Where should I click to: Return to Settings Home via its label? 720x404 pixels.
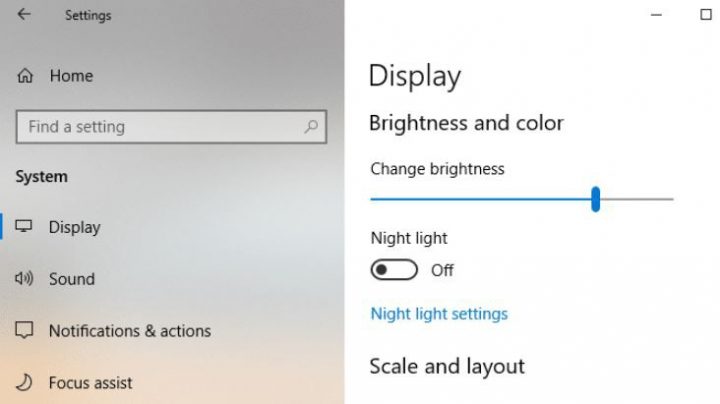pyautogui.click(x=71, y=76)
